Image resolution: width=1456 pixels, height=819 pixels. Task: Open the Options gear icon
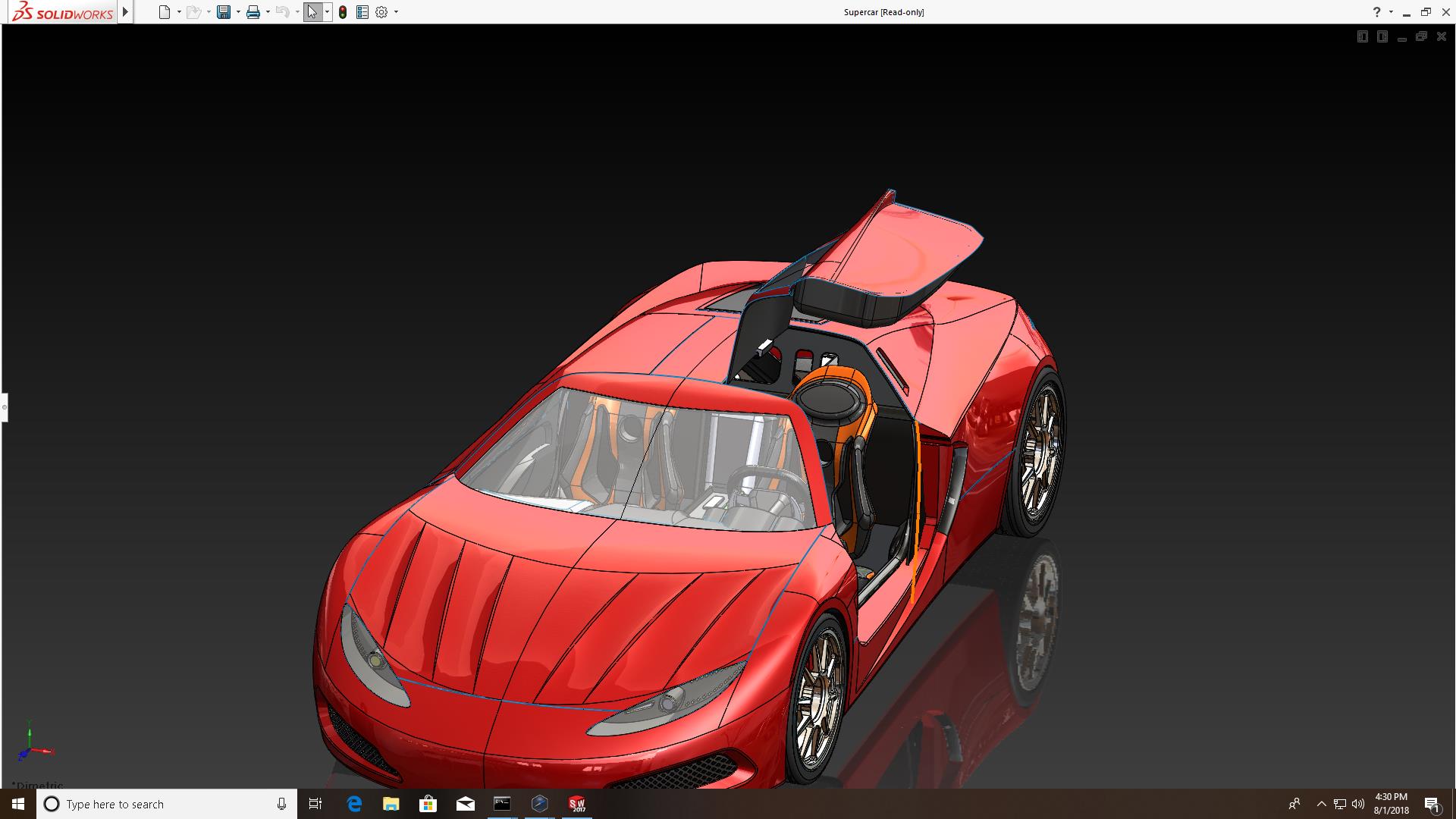point(381,12)
